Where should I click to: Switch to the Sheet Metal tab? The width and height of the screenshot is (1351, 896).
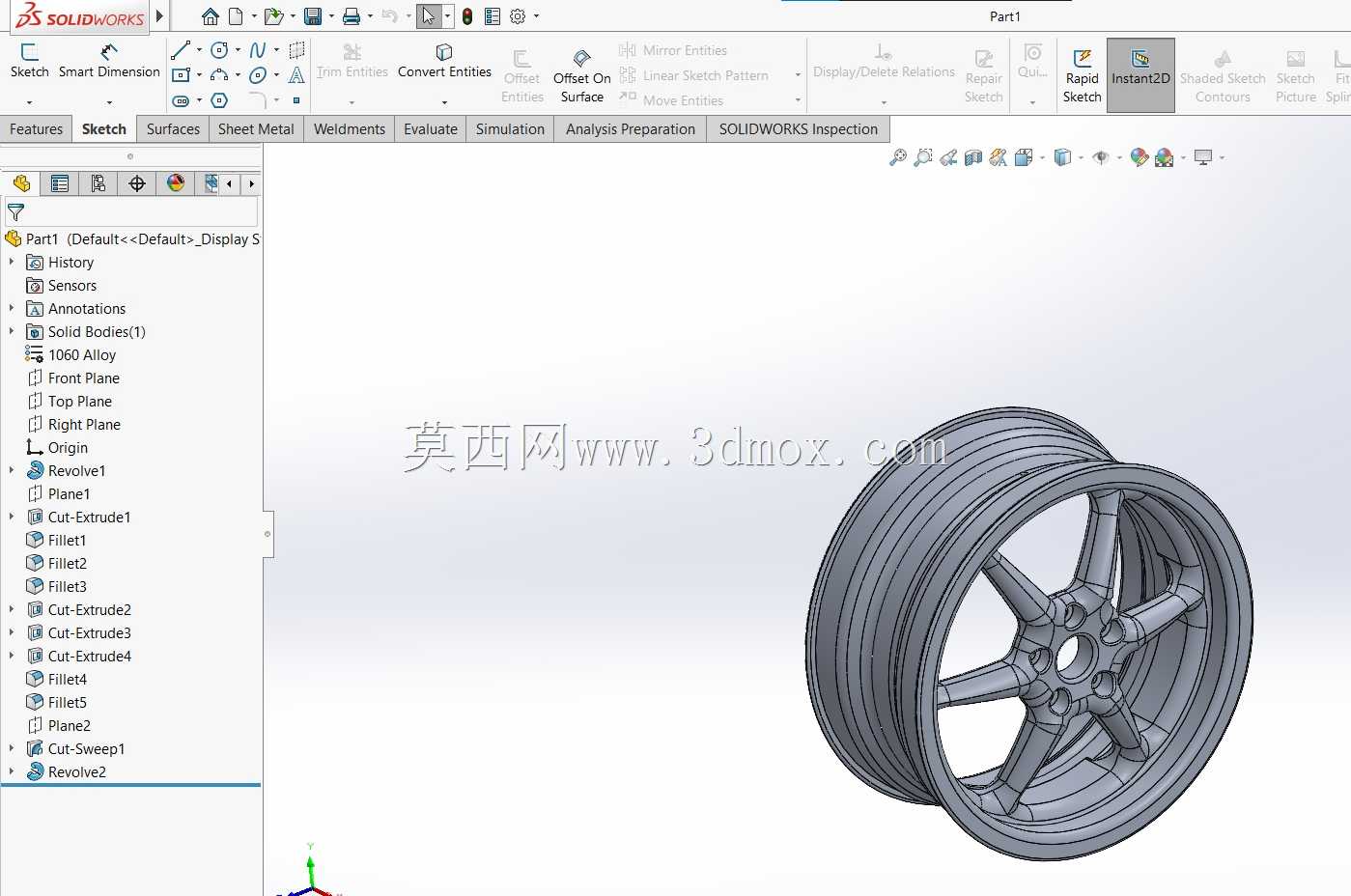tap(256, 129)
